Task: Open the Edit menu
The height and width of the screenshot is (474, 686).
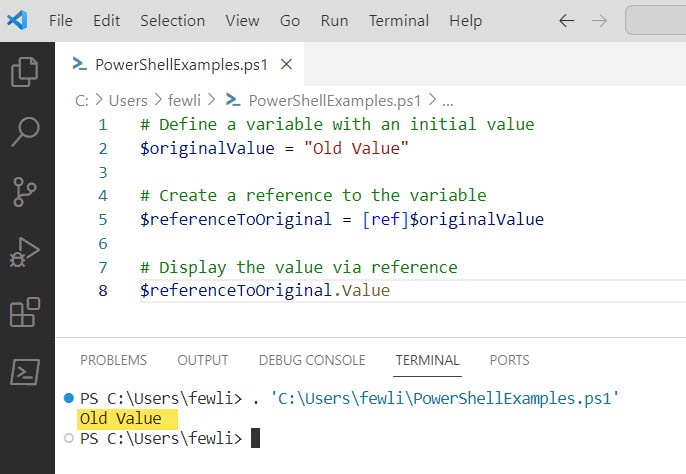Action: (x=106, y=21)
